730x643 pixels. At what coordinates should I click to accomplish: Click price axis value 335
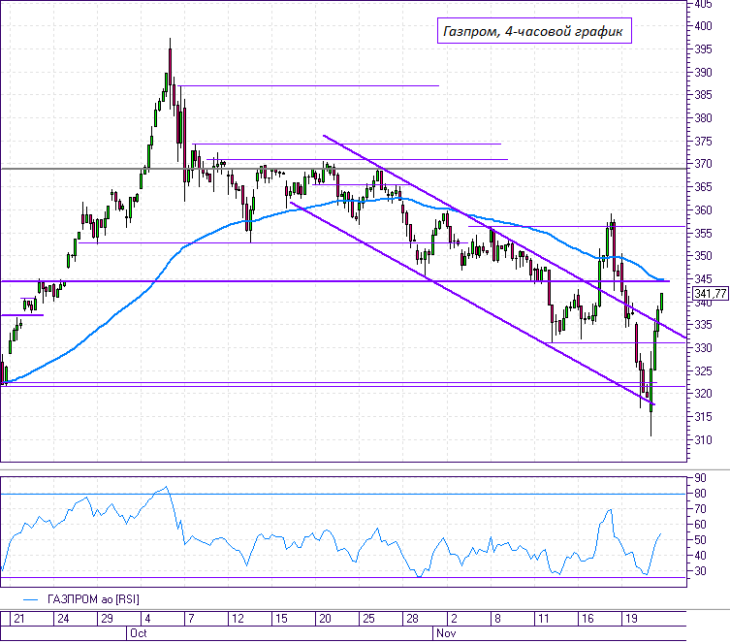coord(703,325)
